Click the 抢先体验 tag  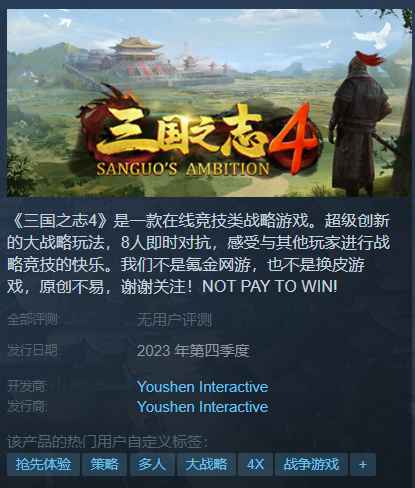pyautogui.click(x=43, y=464)
